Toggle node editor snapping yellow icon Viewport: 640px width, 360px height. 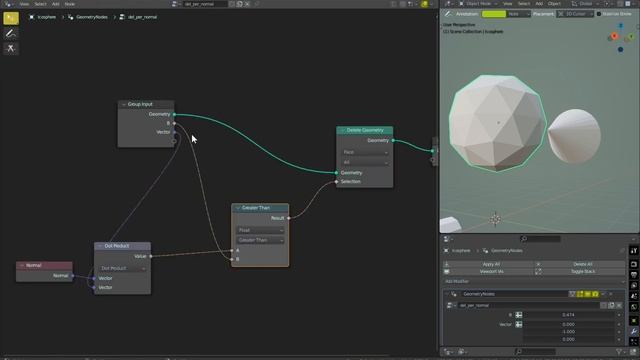click(424, 4)
